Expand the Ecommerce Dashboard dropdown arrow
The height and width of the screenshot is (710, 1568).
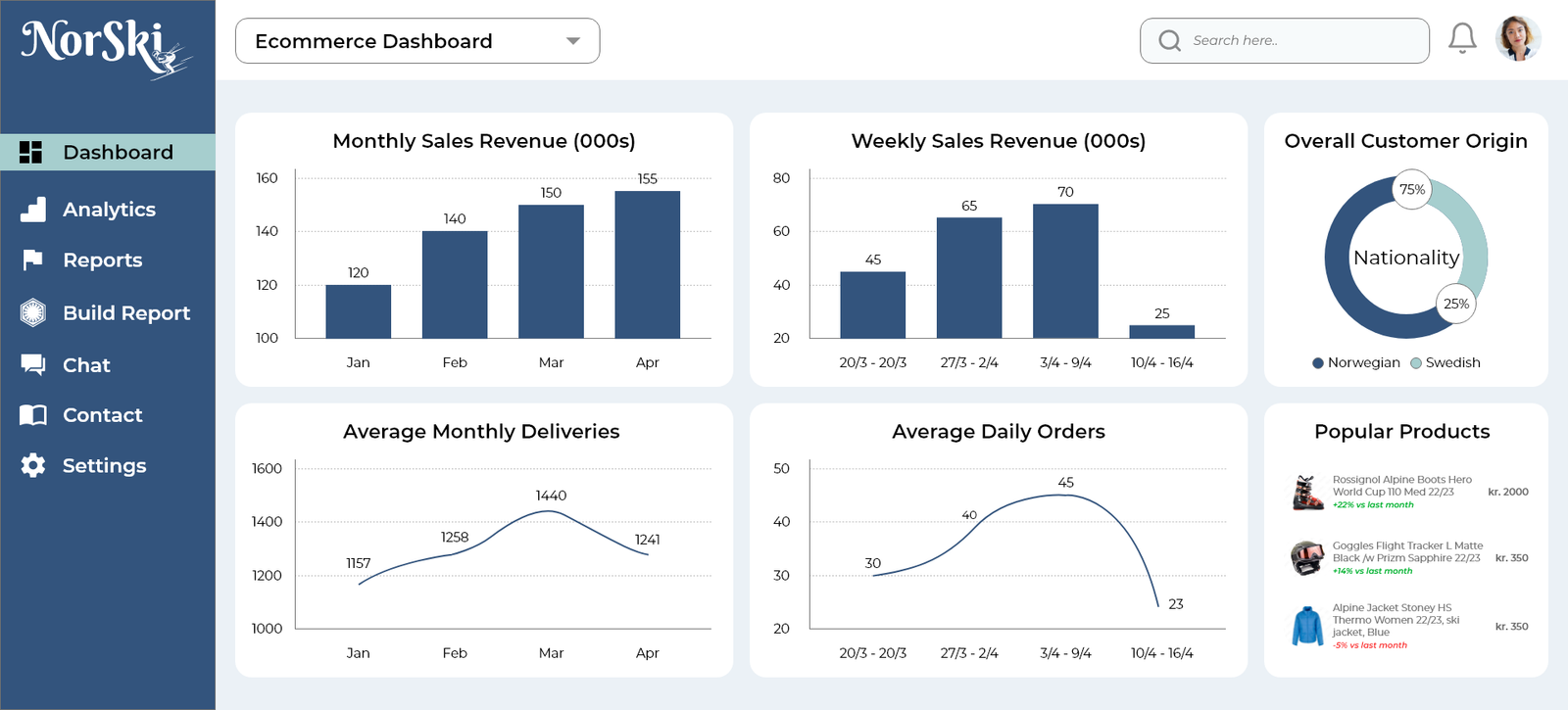[573, 41]
